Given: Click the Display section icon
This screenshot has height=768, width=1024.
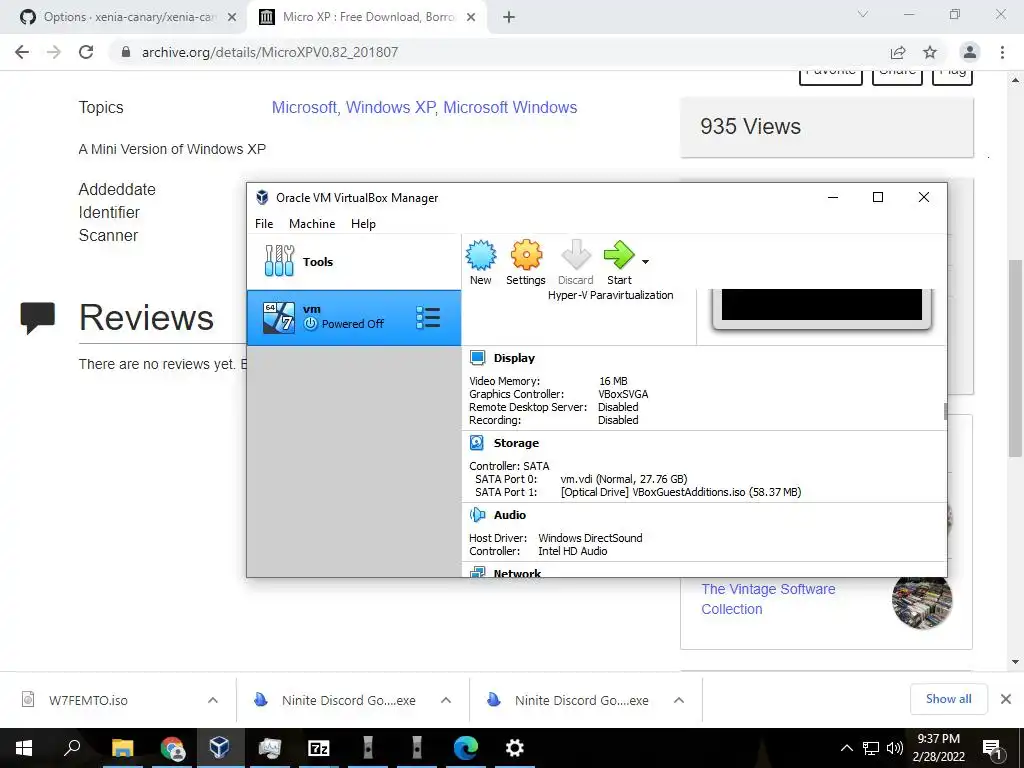Looking at the screenshot, I should point(477,358).
